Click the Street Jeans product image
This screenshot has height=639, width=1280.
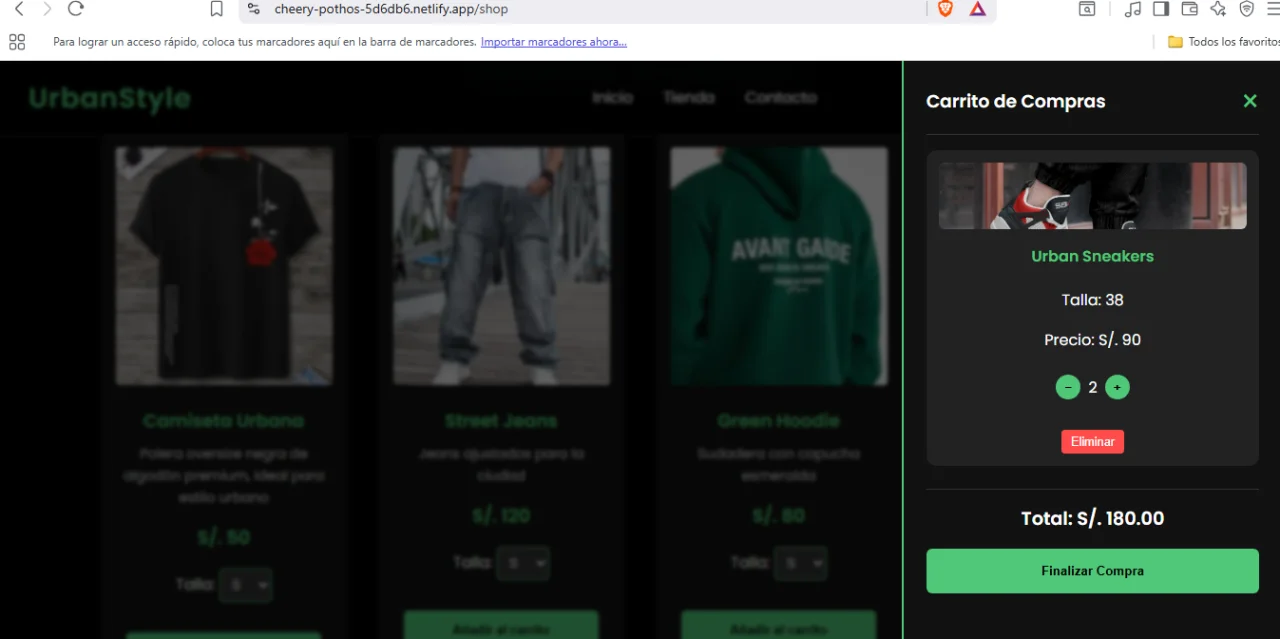click(501, 266)
